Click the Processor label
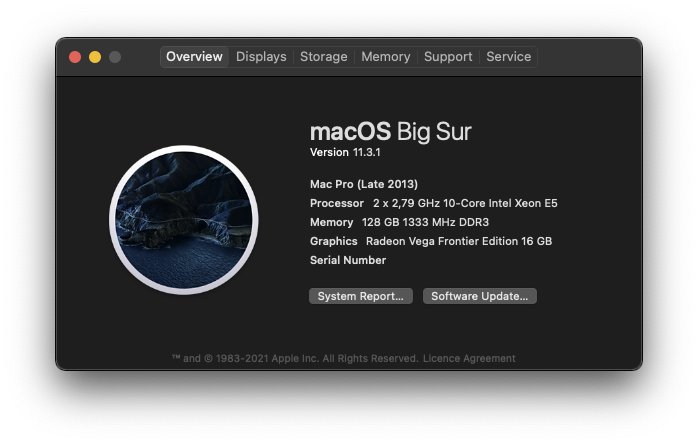This screenshot has width=698, height=444. click(x=337, y=204)
